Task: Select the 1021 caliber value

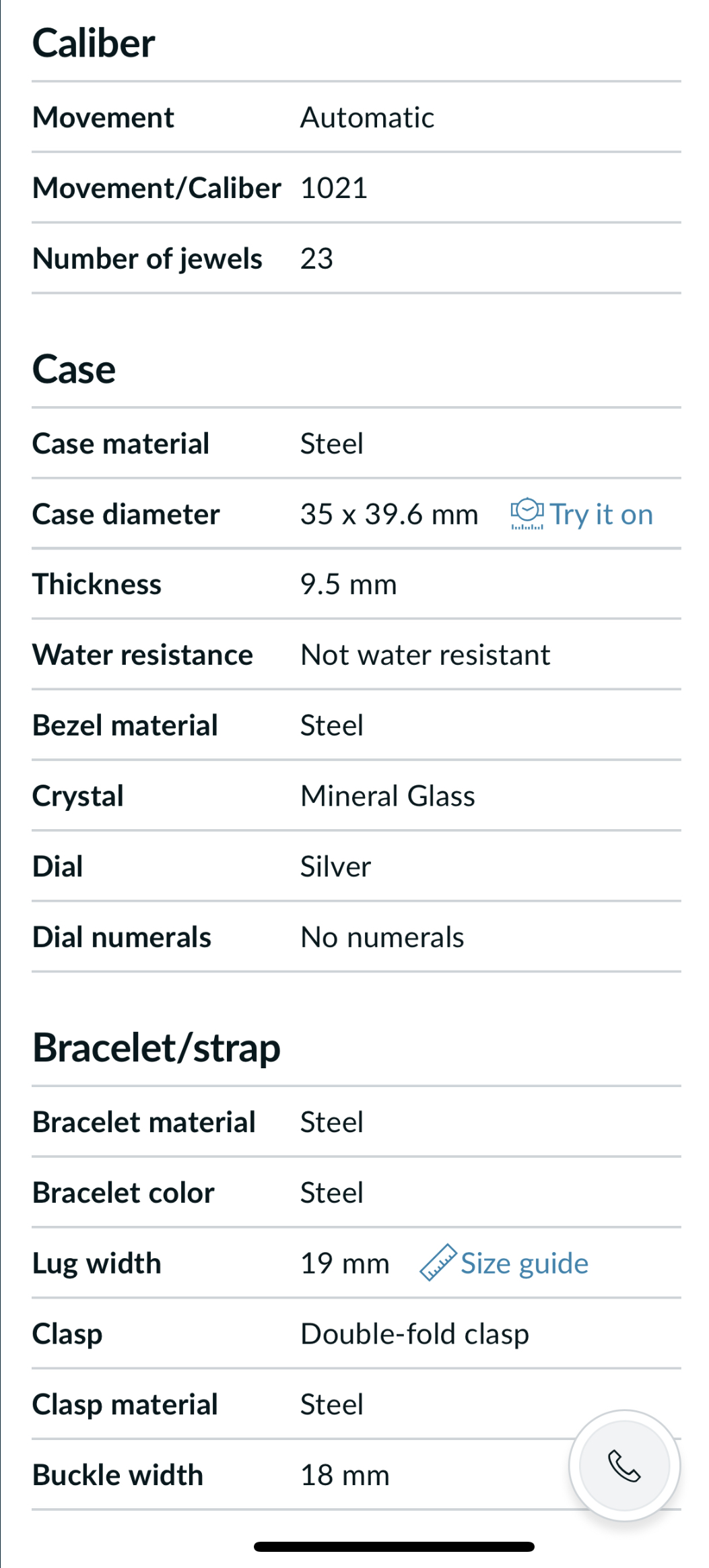Action: click(x=334, y=188)
